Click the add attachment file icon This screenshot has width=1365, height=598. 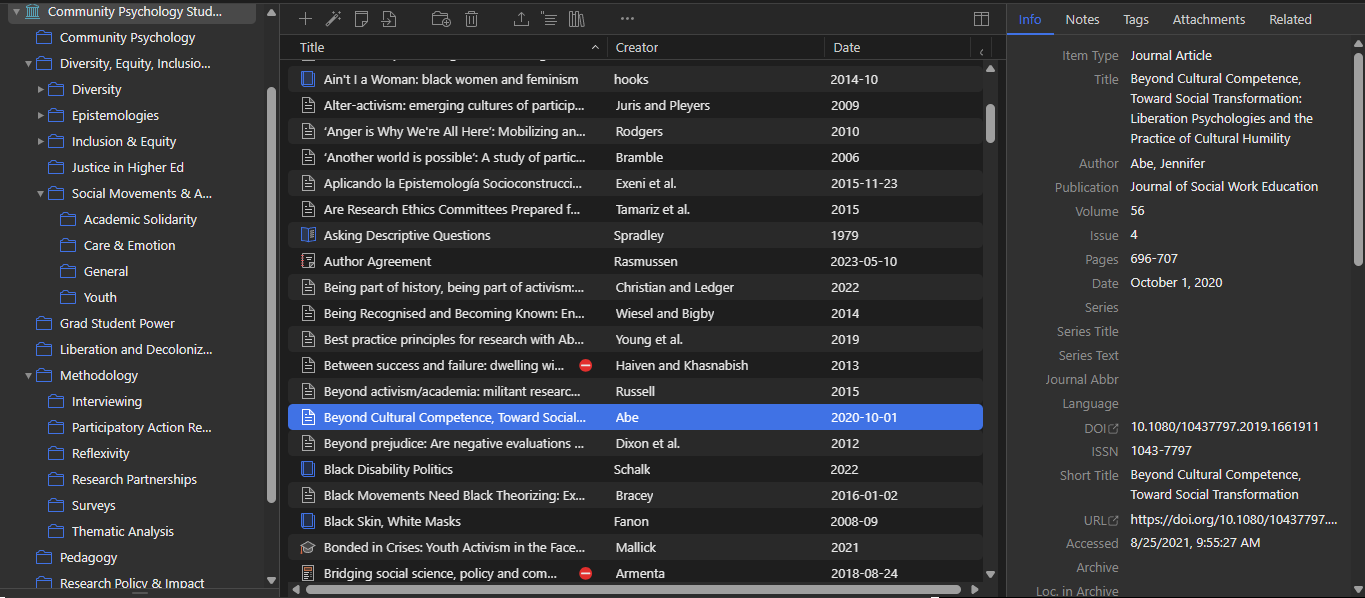(389, 19)
